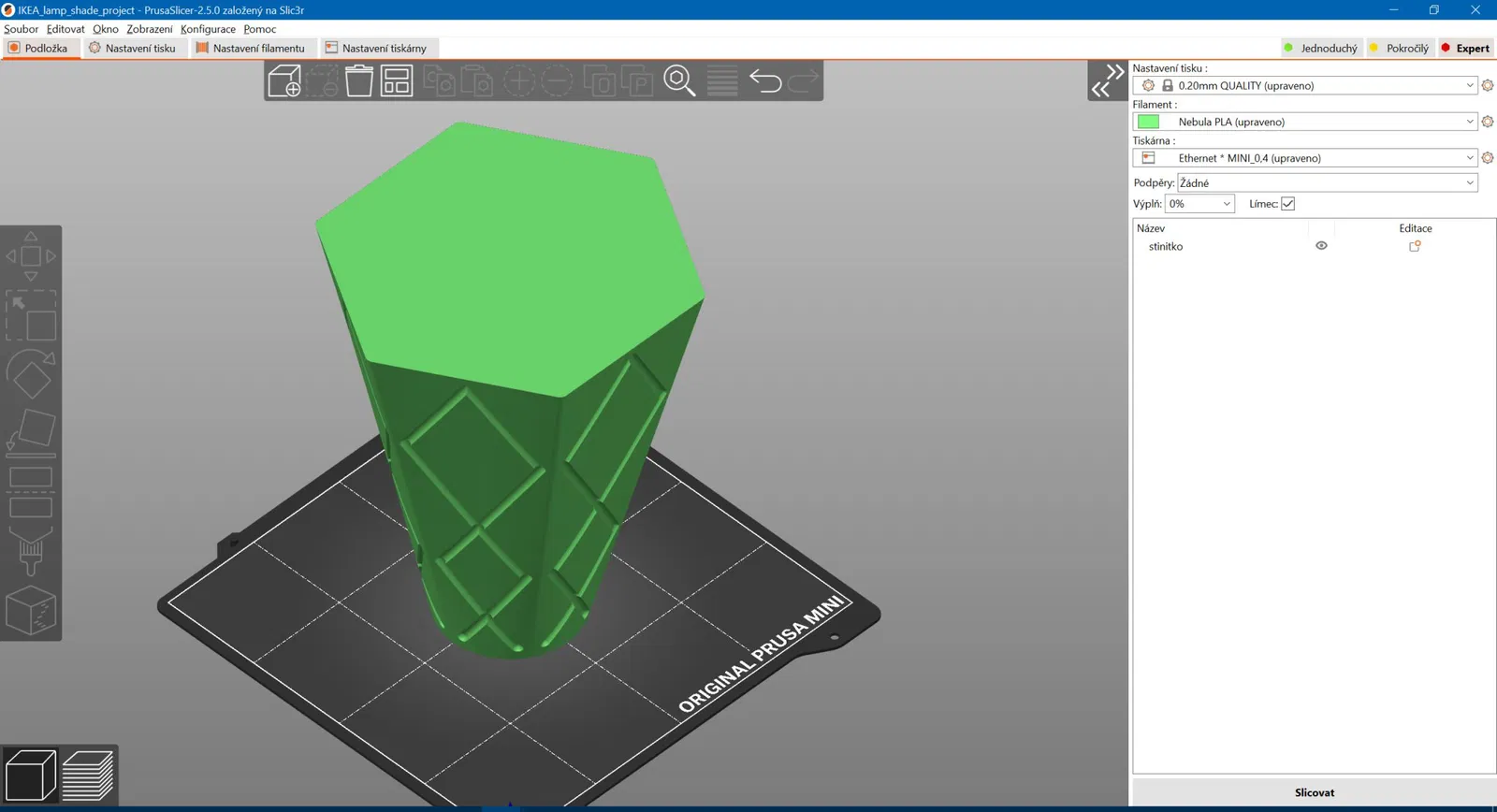
Task: Click the Redo arrow icon
Action: click(803, 81)
